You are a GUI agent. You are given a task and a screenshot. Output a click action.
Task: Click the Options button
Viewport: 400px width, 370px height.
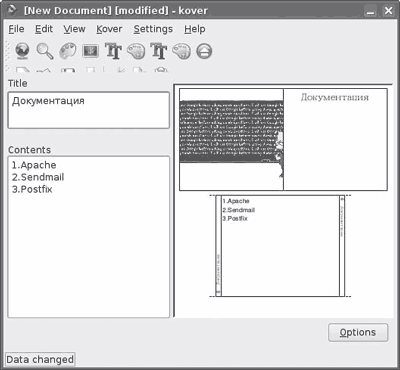pos(358,332)
